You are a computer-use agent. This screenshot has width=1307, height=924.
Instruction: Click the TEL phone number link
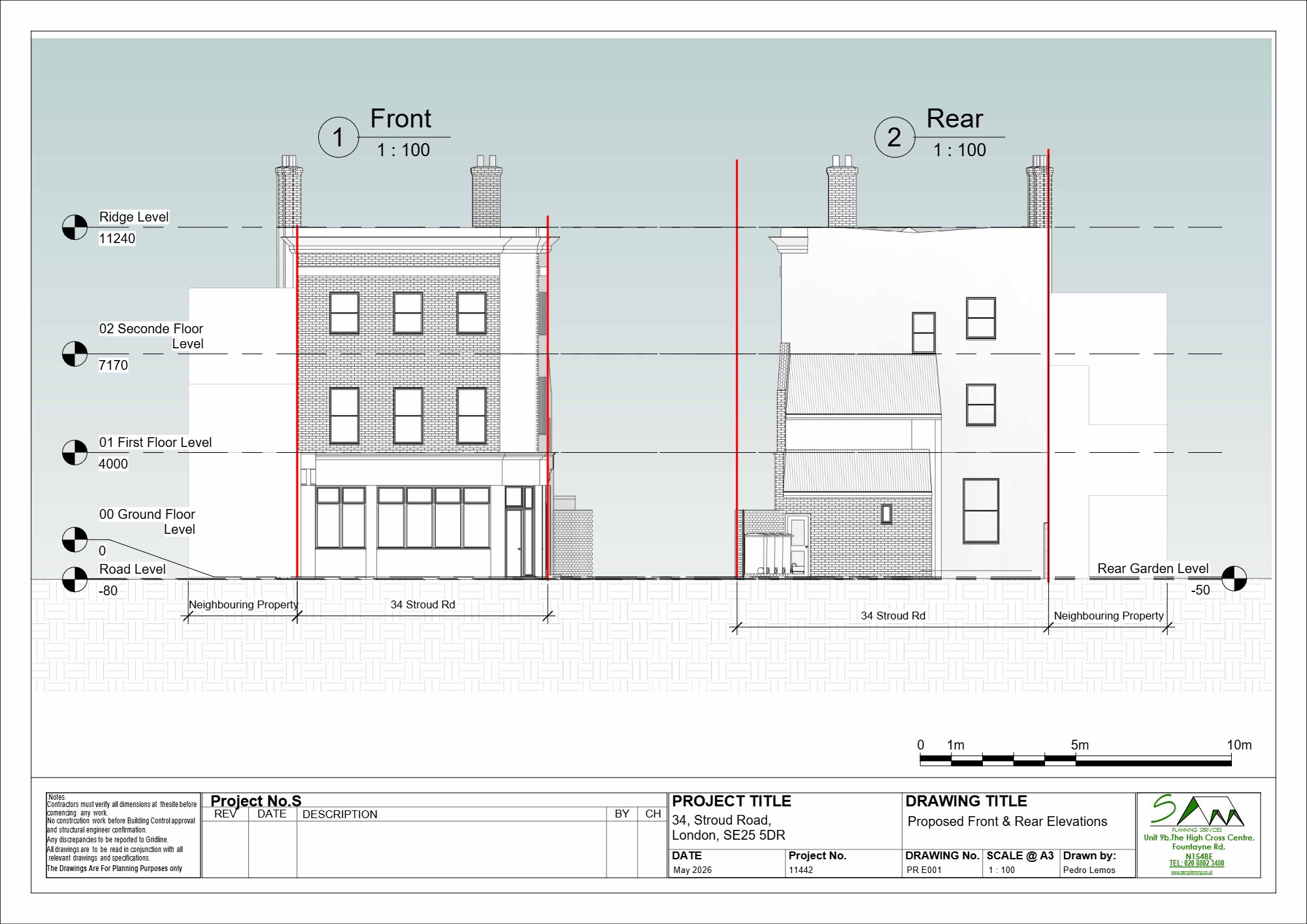click(x=1197, y=864)
